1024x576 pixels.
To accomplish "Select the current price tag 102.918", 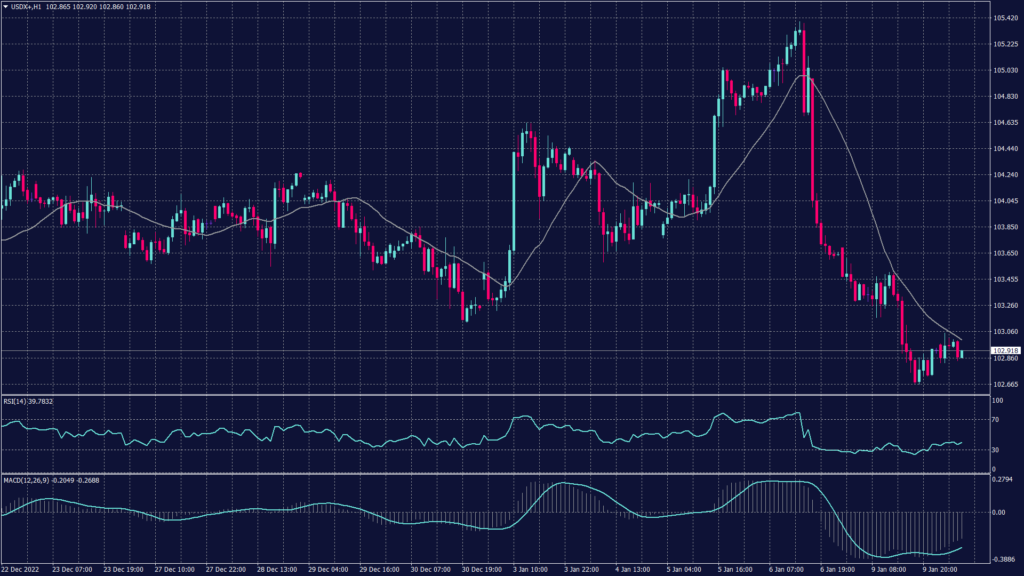I will 1004,351.
